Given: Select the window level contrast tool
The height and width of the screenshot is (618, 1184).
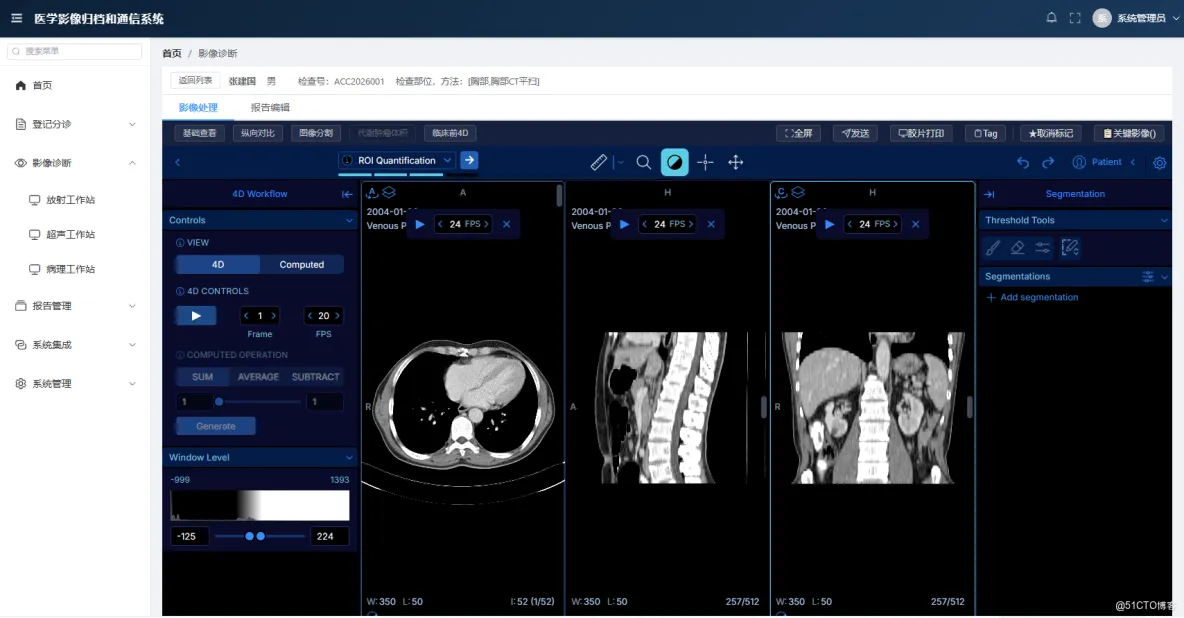Looking at the screenshot, I should 674,162.
